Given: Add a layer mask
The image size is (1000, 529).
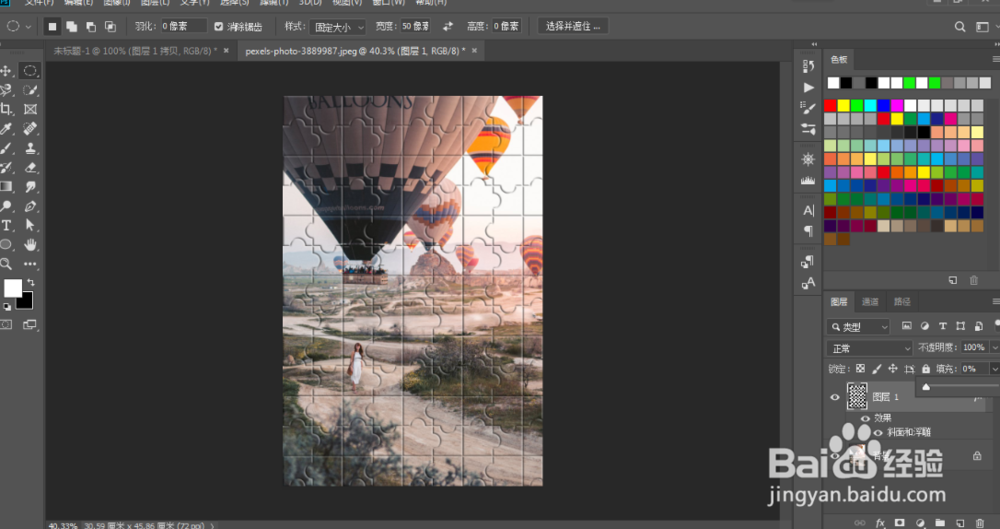Looking at the screenshot, I should click(x=899, y=523).
